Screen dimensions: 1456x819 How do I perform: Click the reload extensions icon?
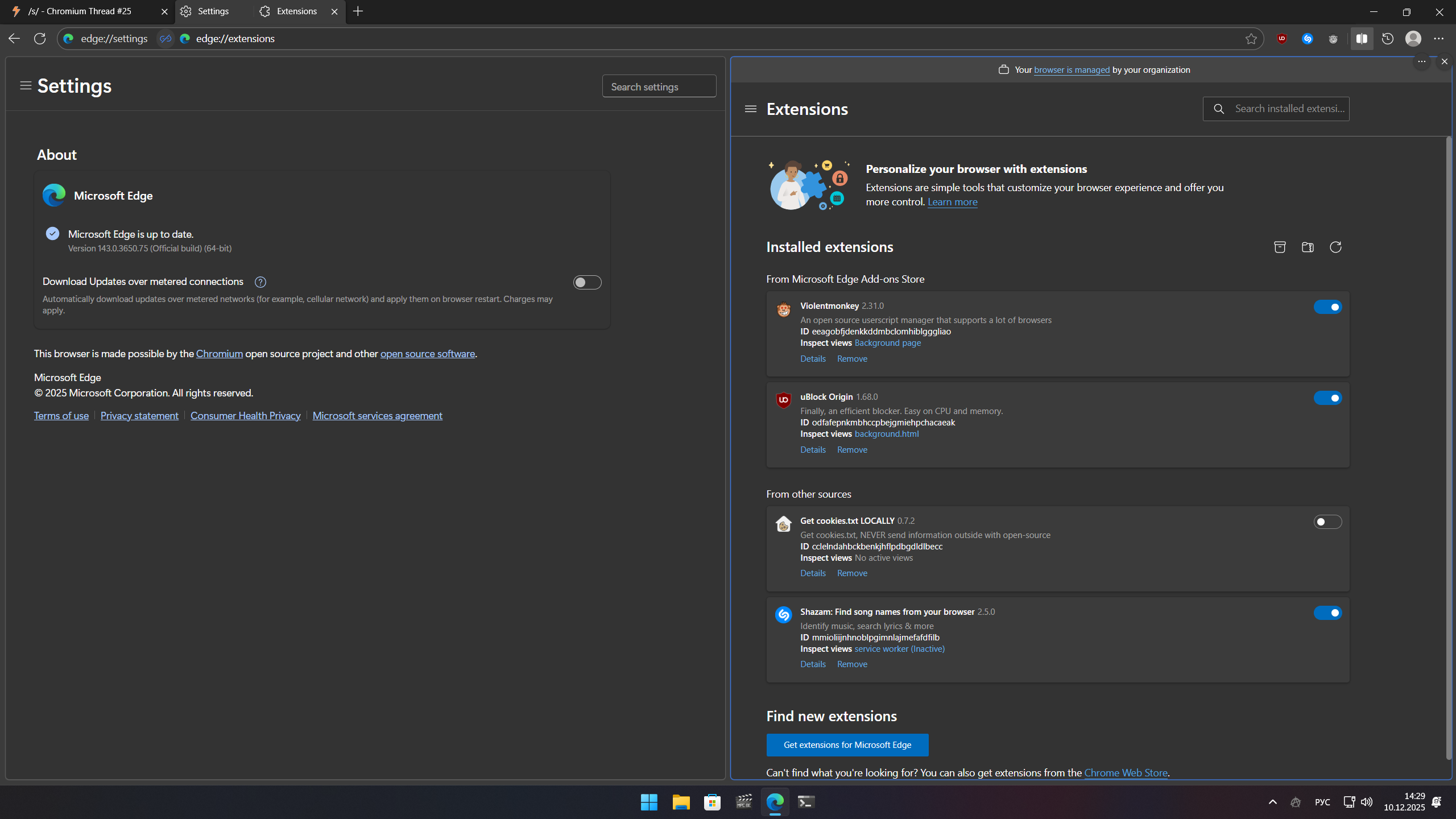[x=1335, y=247]
